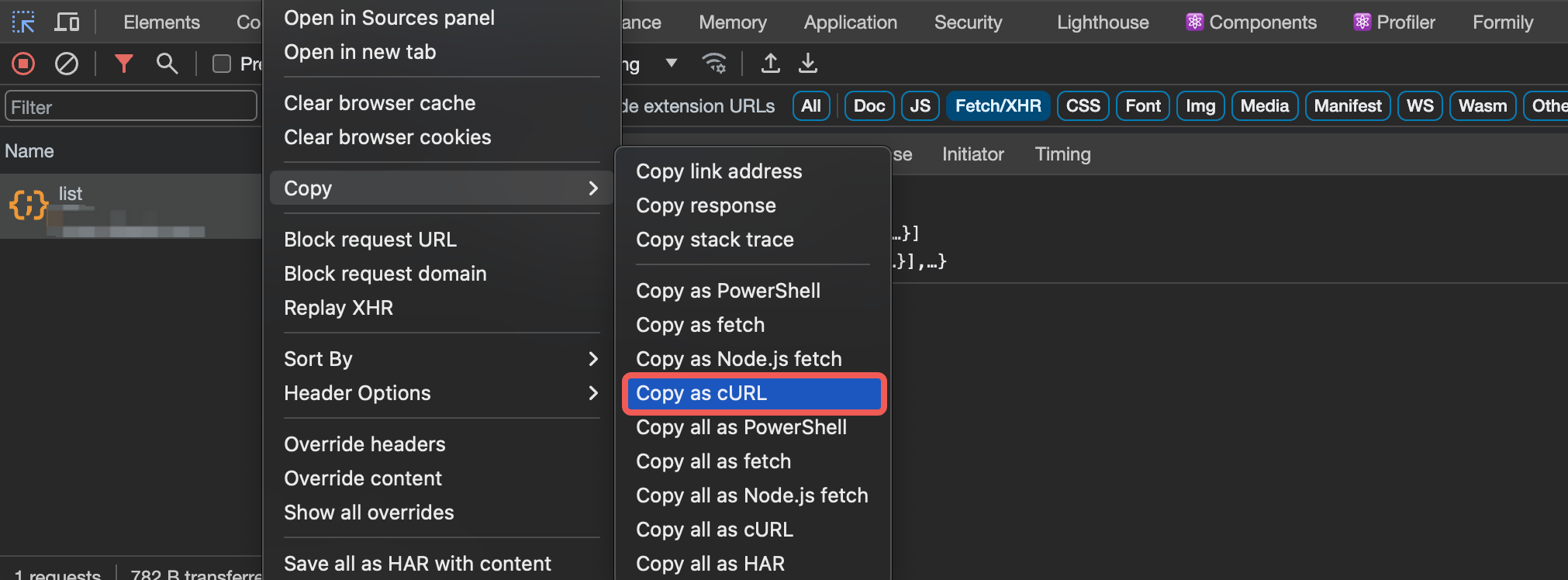Open the network search magnifier

pos(167,64)
